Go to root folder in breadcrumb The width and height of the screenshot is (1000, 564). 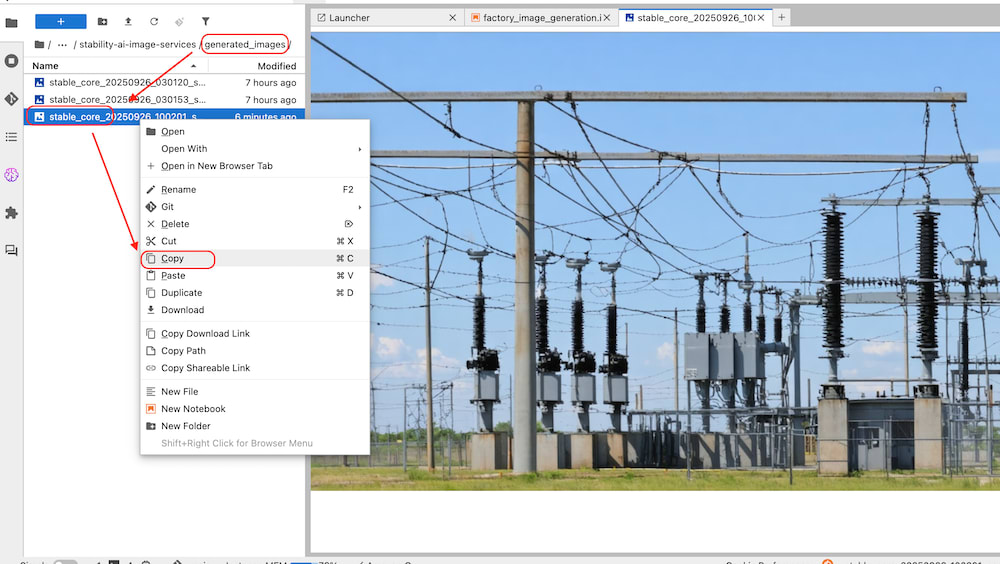[40, 44]
